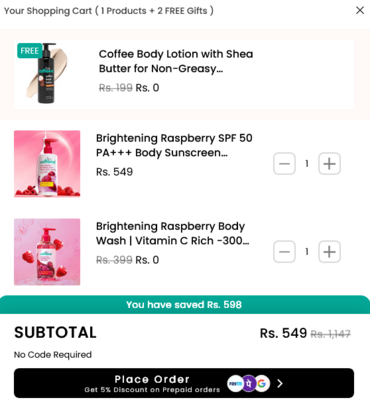Close the shopping cart panel
The width and height of the screenshot is (370, 400).
tap(360, 10)
